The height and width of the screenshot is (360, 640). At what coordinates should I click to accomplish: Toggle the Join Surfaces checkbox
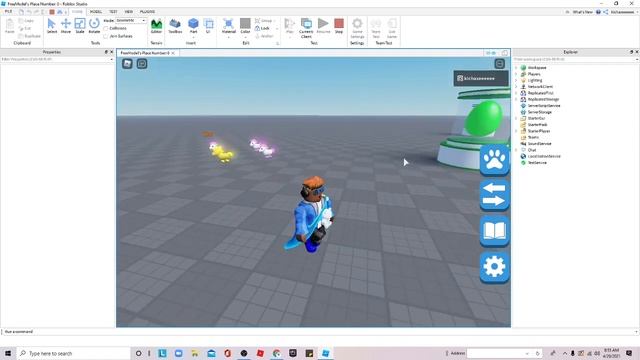pos(106,36)
